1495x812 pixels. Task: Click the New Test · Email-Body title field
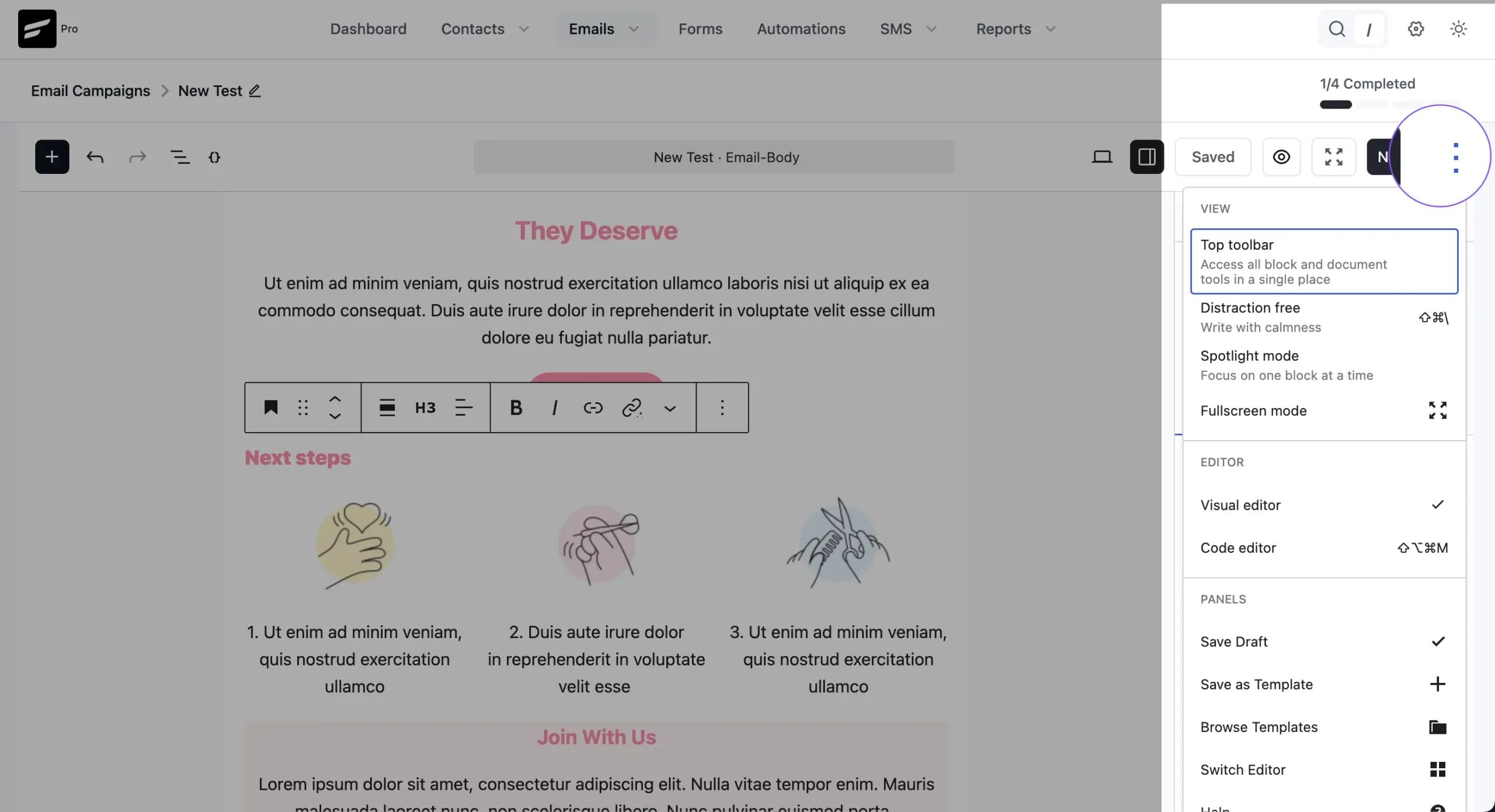pos(714,157)
